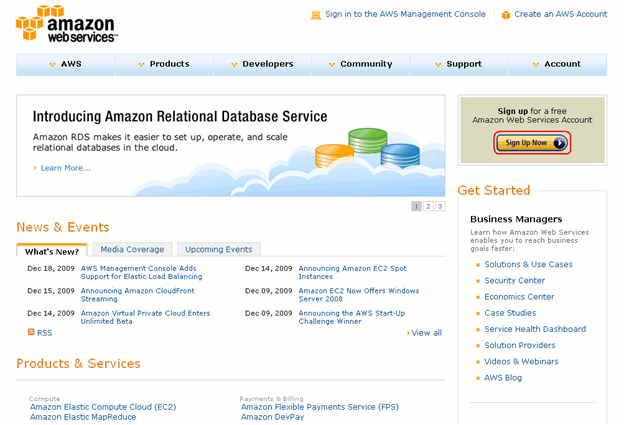Open Solution Providers link
The width and height of the screenshot is (625, 425).
[520, 345]
